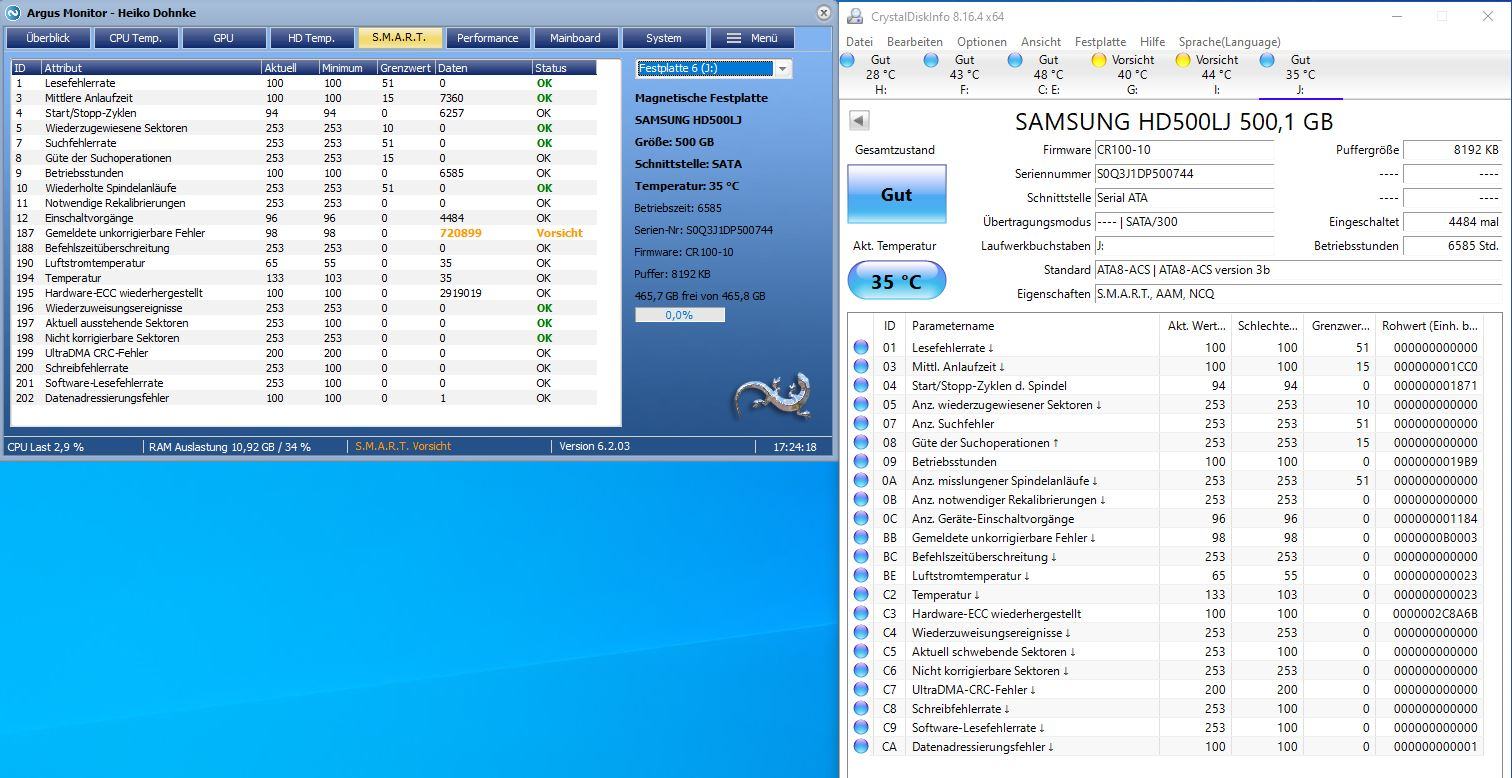Switch to the Mainboard tab
This screenshot has width=1512, height=778.
click(576, 38)
